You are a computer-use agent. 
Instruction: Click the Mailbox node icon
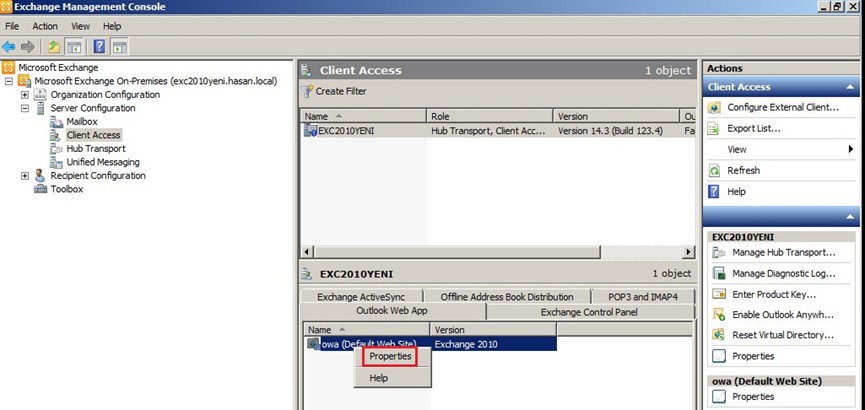tap(56, 121)
